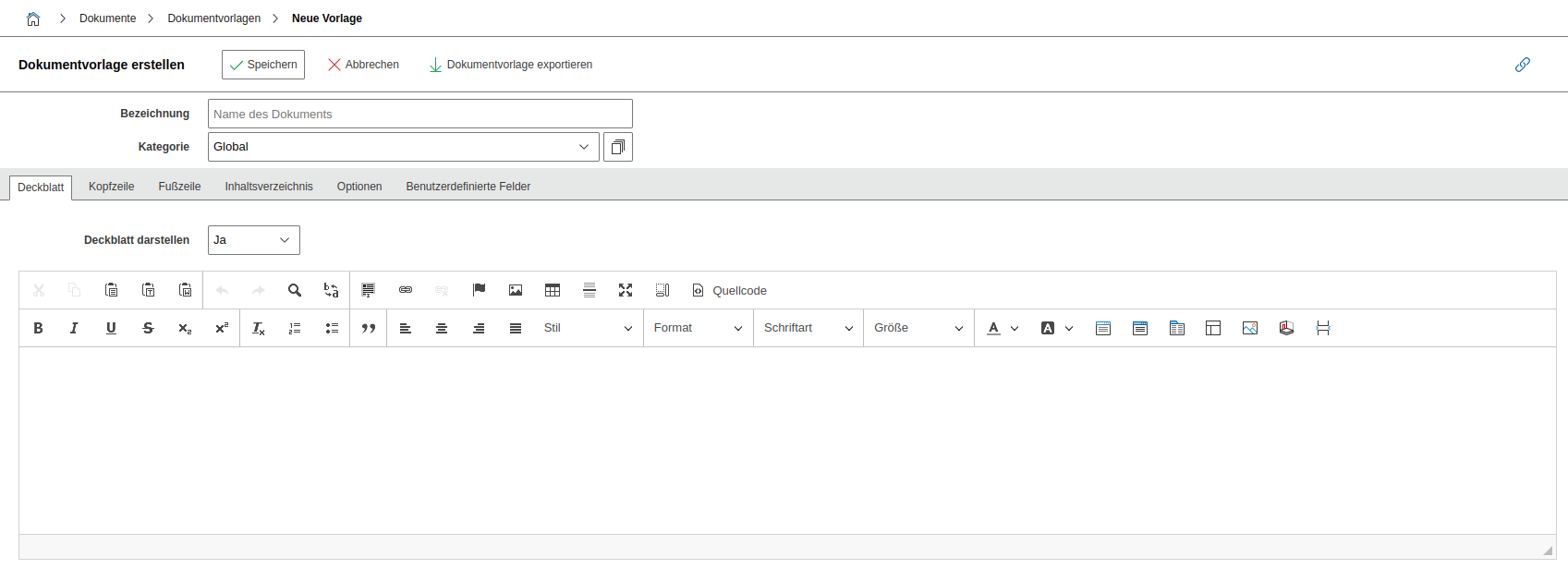This screenshot has height=569, width=1568.
Task: Insert a link using the link icon
Action: tap(405, 290)
